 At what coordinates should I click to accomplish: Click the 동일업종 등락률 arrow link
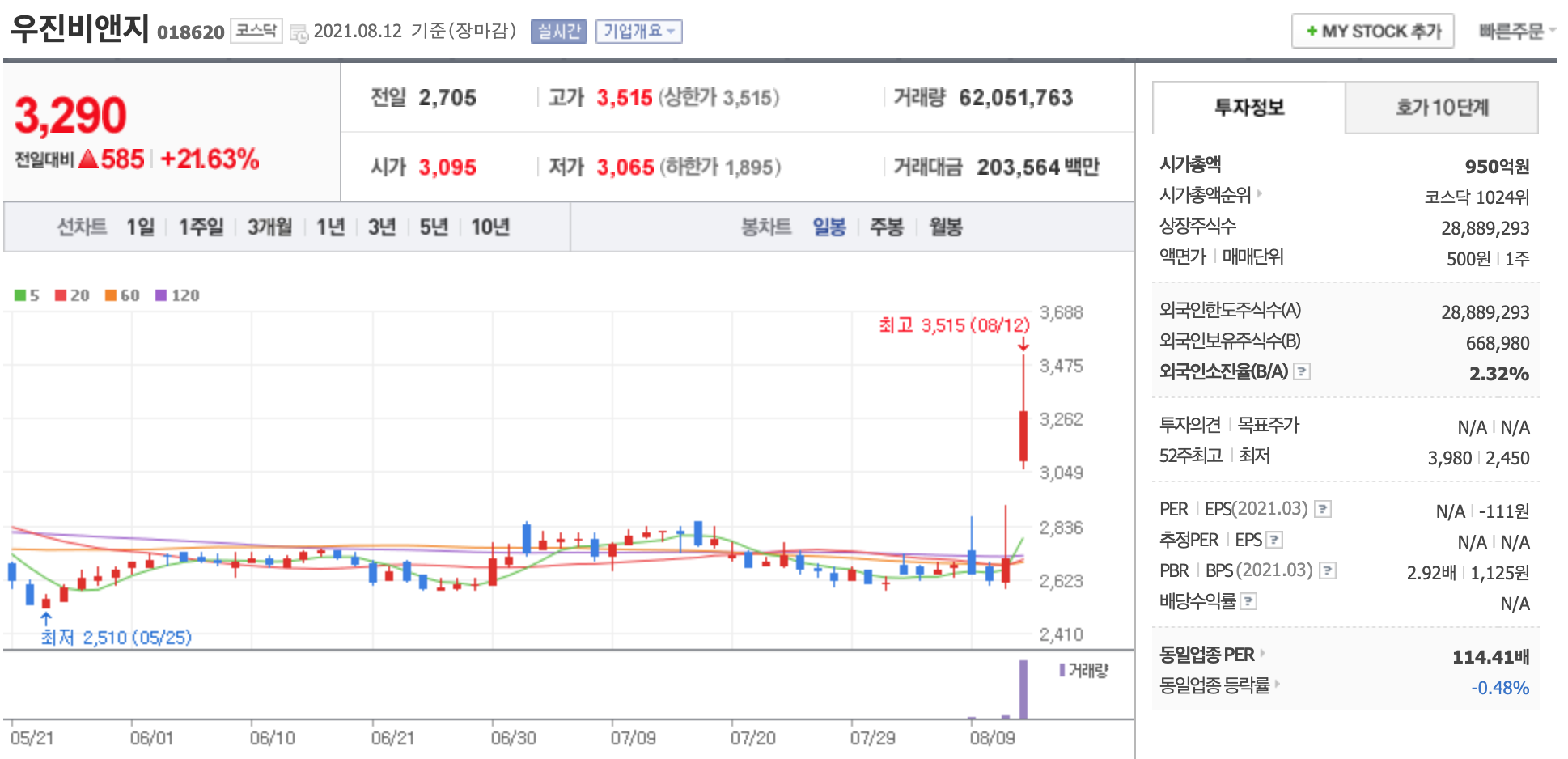[x=1278, y=684]
